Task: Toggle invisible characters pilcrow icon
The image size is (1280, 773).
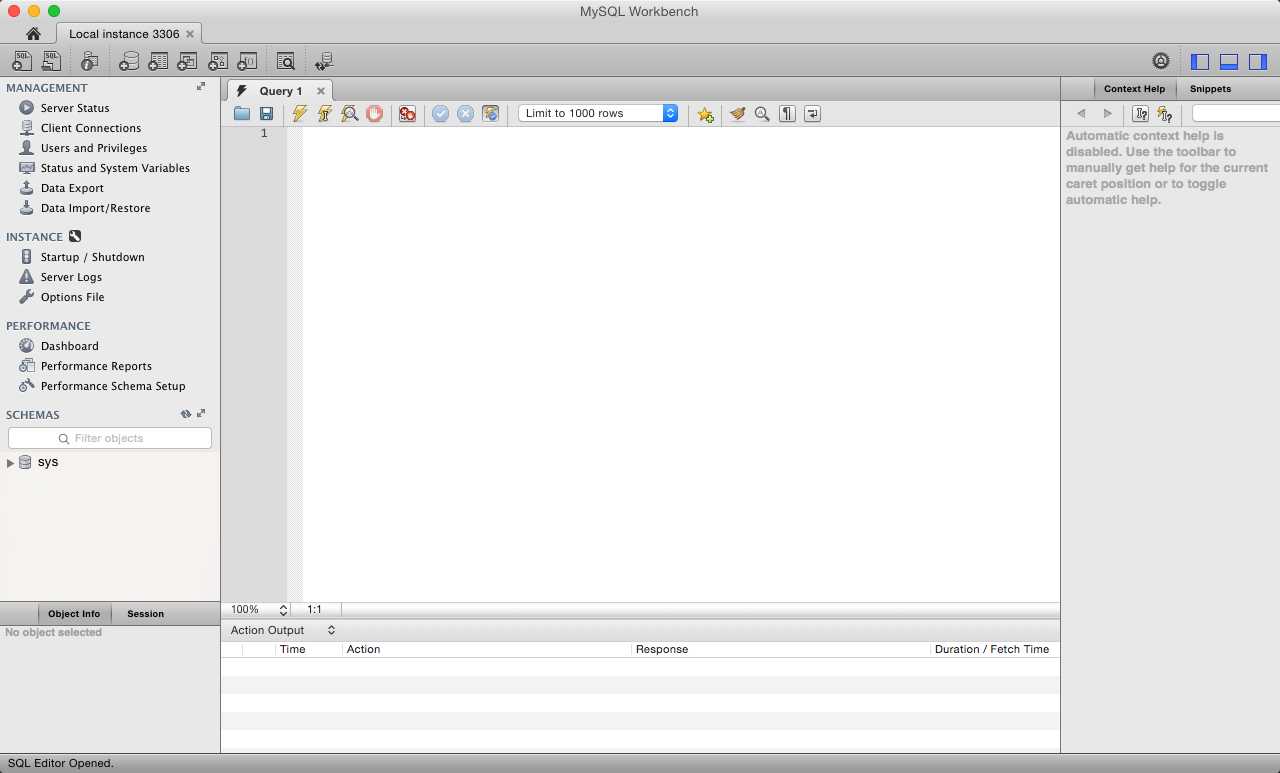Action: point(787,114)
